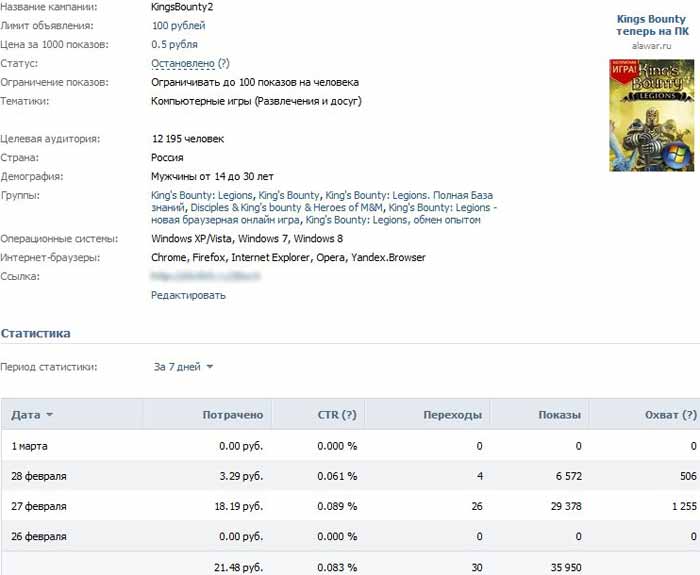Click 'Мужчины от 14 до 30 лет' value
The height and width of the screenshot is (575, 700).
pos(212,176)
